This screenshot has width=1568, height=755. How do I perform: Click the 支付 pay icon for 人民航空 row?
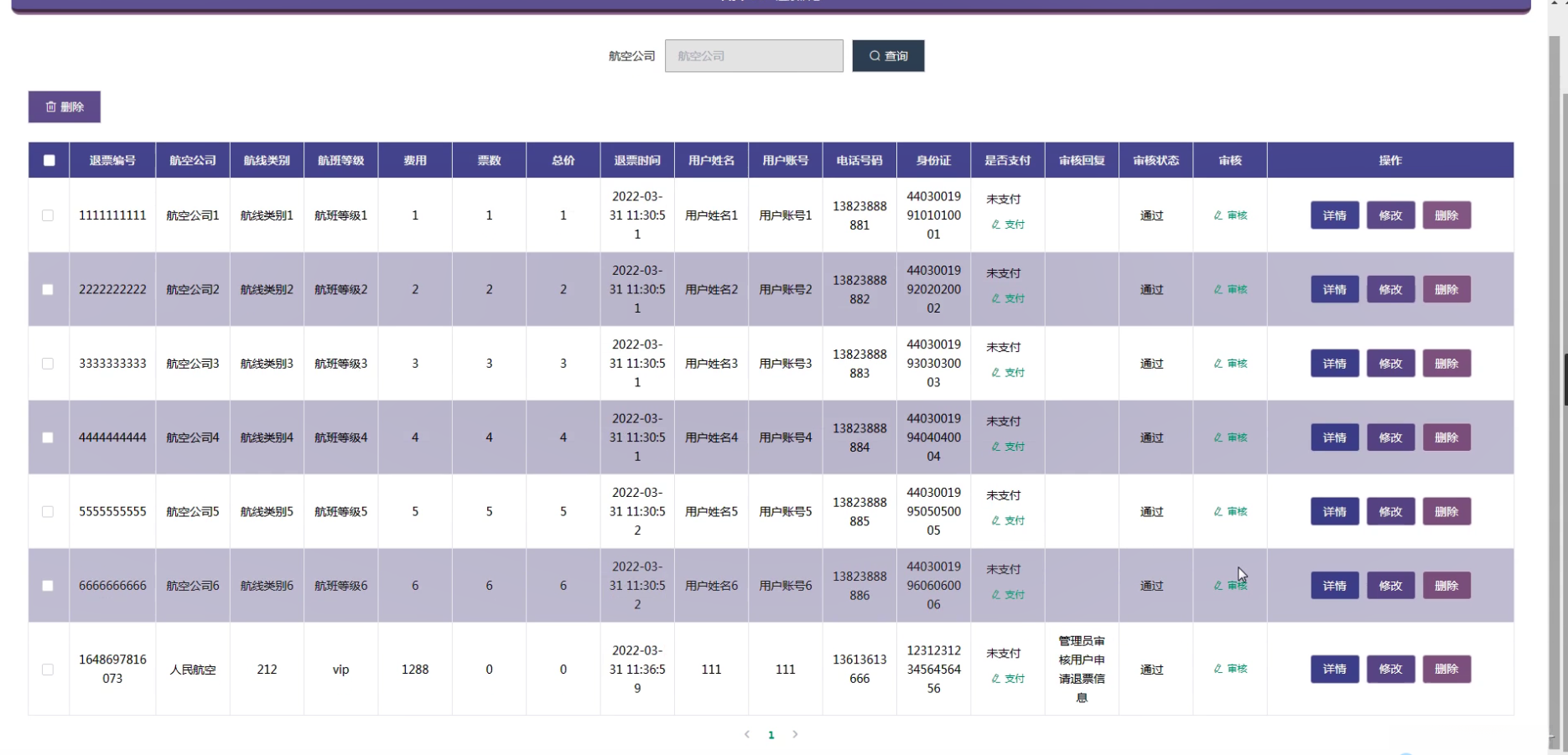click(1008, 679)
